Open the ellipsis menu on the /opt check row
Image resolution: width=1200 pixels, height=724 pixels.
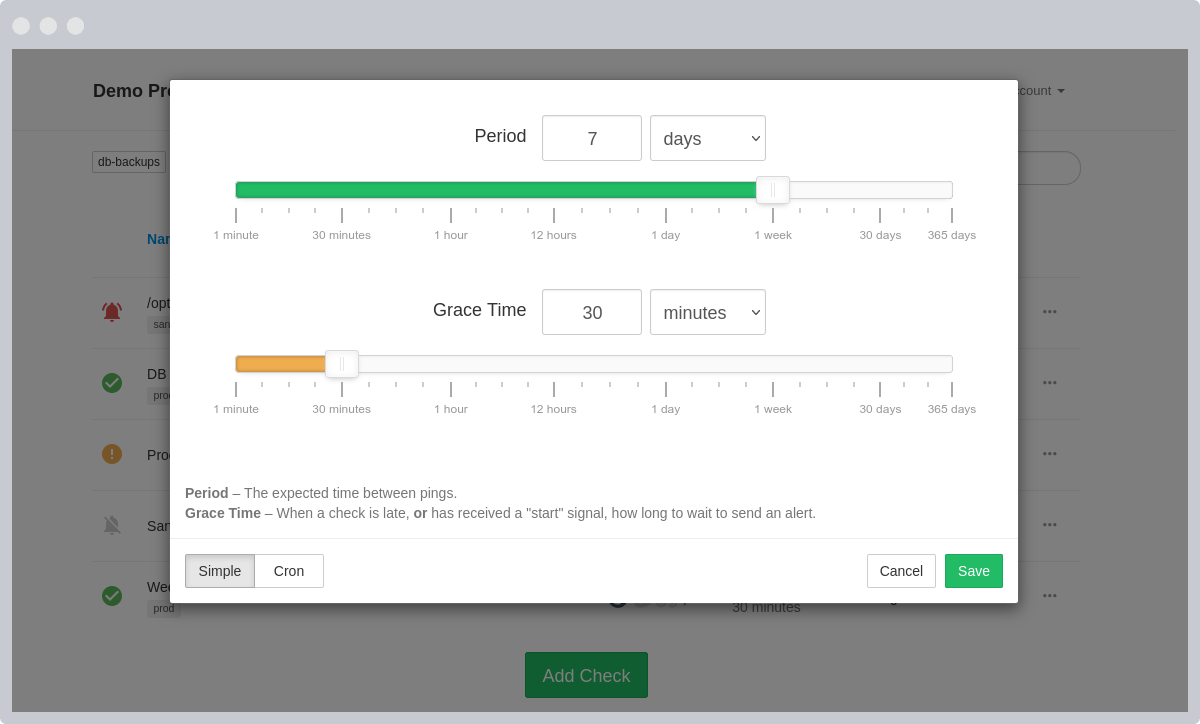coord(1049,311)
